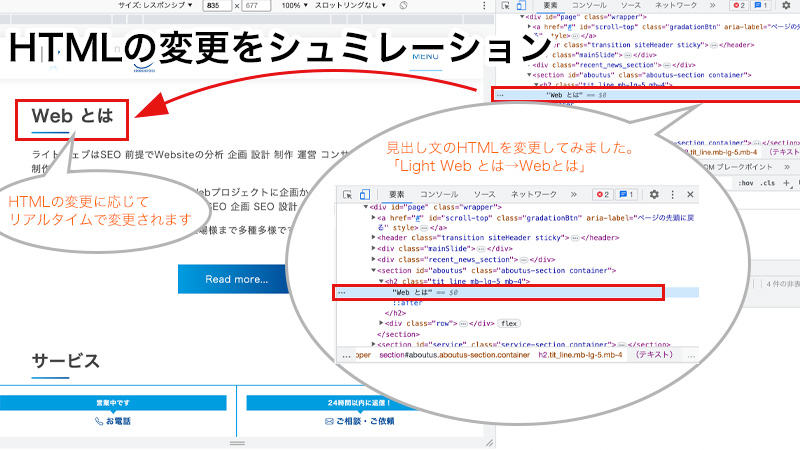This screenshot has width=800, height=450.
Task: Click the message badge in the top-right DevTools toolbar
Action: 761,5
